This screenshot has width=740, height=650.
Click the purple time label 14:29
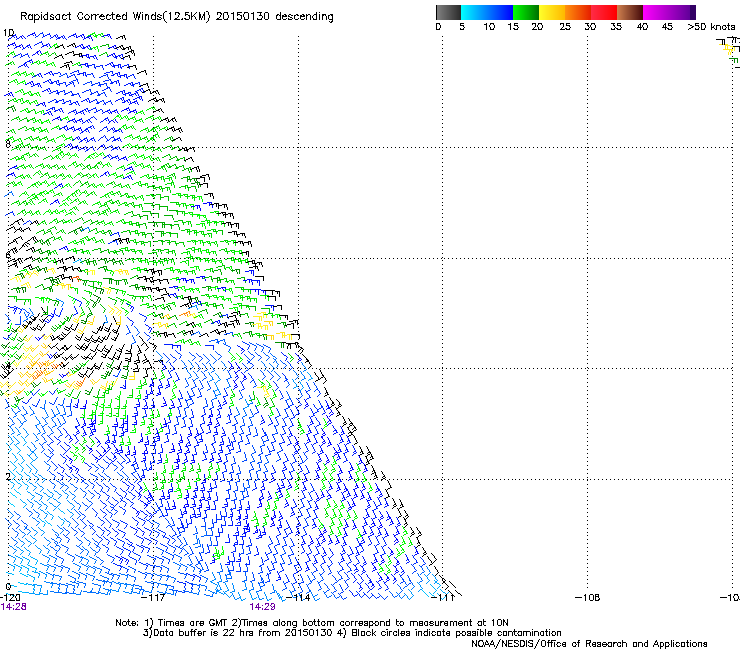(x=262, y=607)
